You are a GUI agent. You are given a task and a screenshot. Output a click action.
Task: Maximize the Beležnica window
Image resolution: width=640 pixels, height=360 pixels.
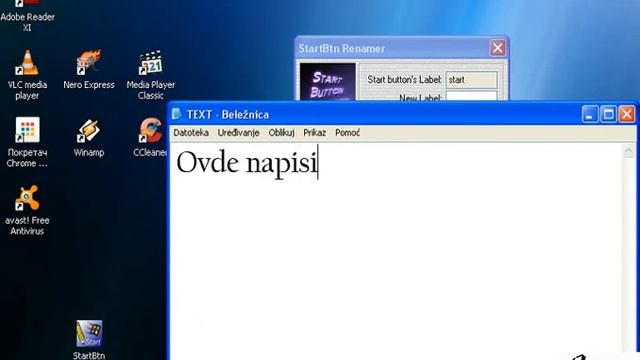(608, 114)
